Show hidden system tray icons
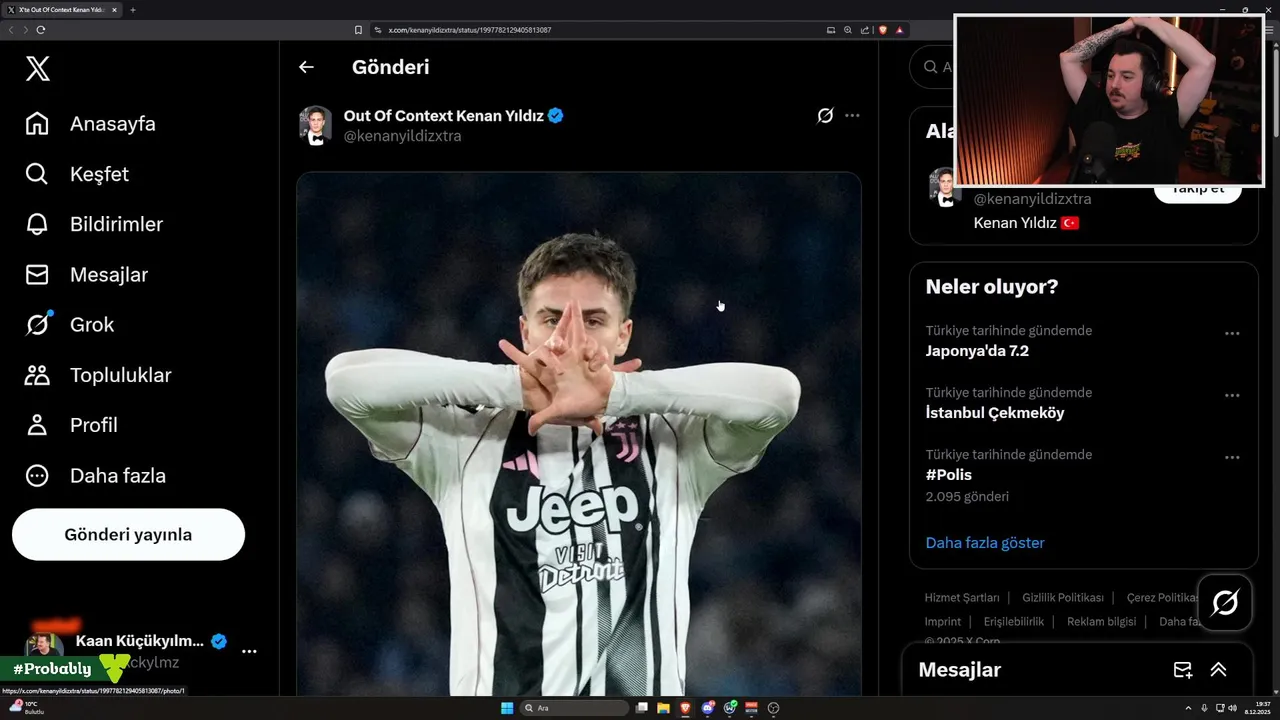Viewport: 1280px width, 720px height. tap(1188, 708)
